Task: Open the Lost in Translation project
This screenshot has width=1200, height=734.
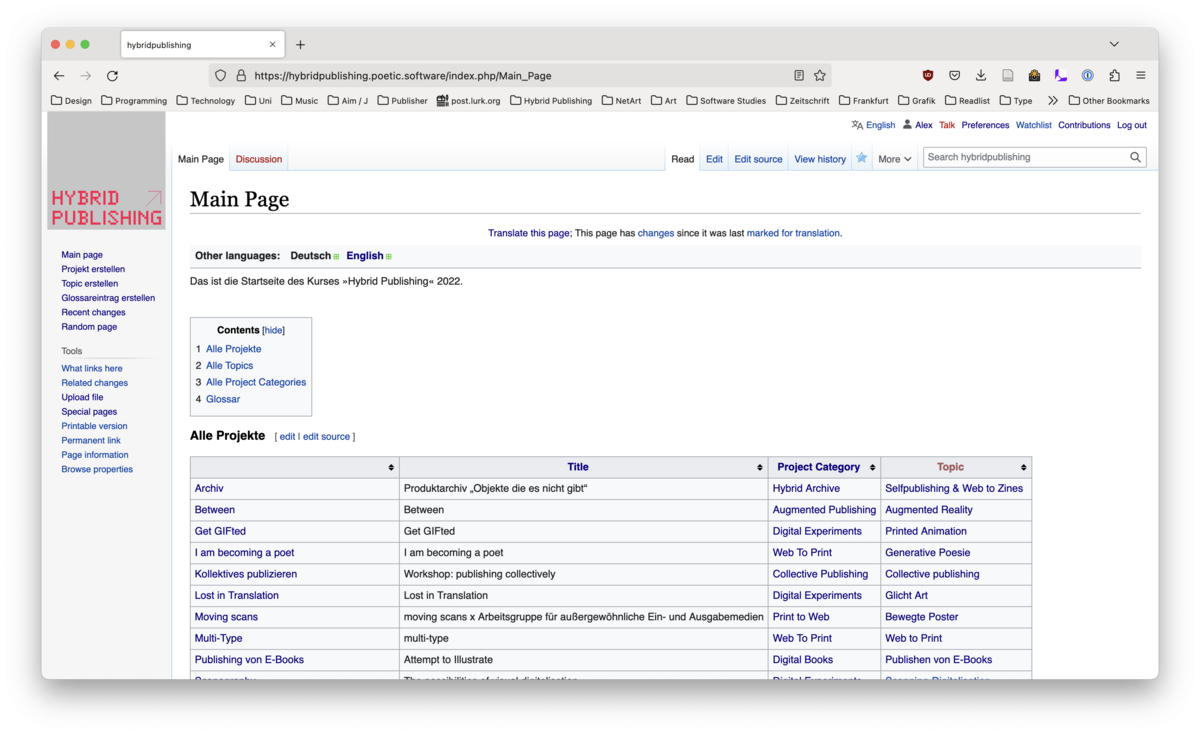Action: pos(237,595)
